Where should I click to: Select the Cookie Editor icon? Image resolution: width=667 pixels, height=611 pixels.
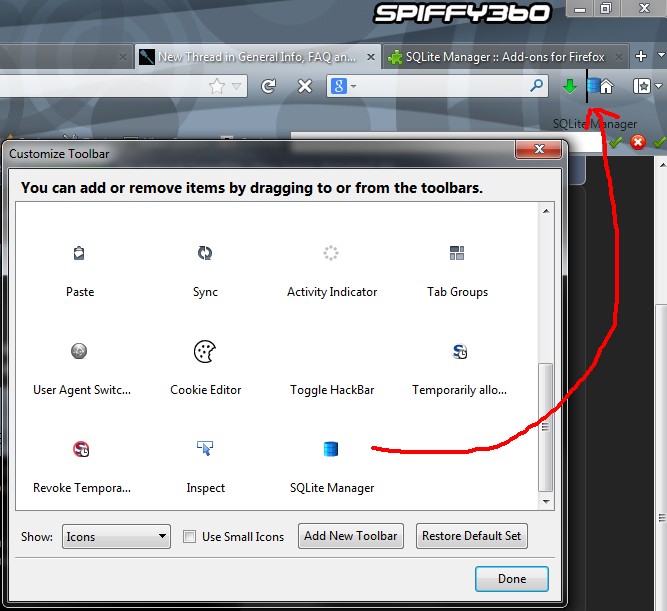coord(205,352)
